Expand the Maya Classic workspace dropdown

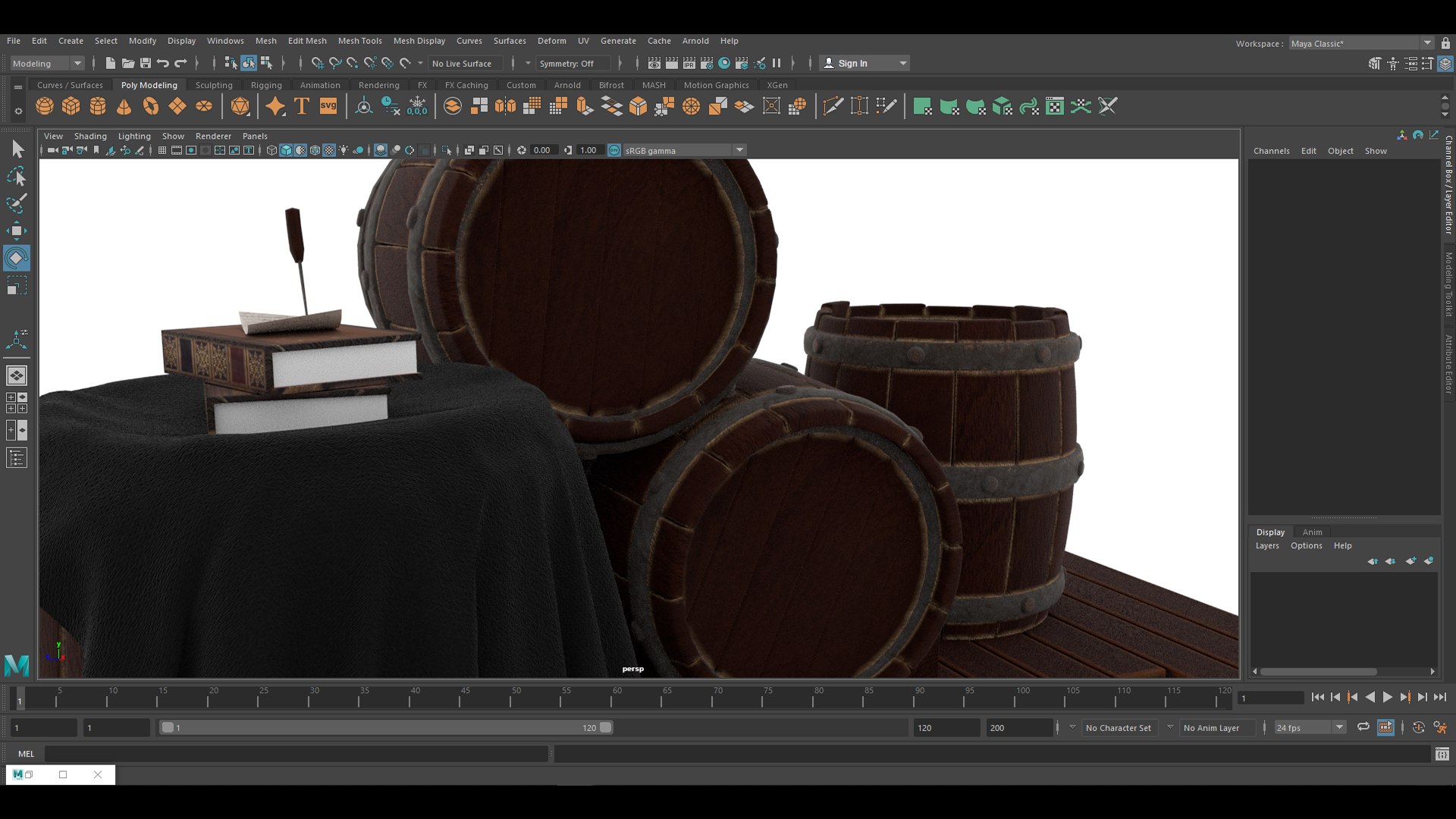tap(1360, 43)
